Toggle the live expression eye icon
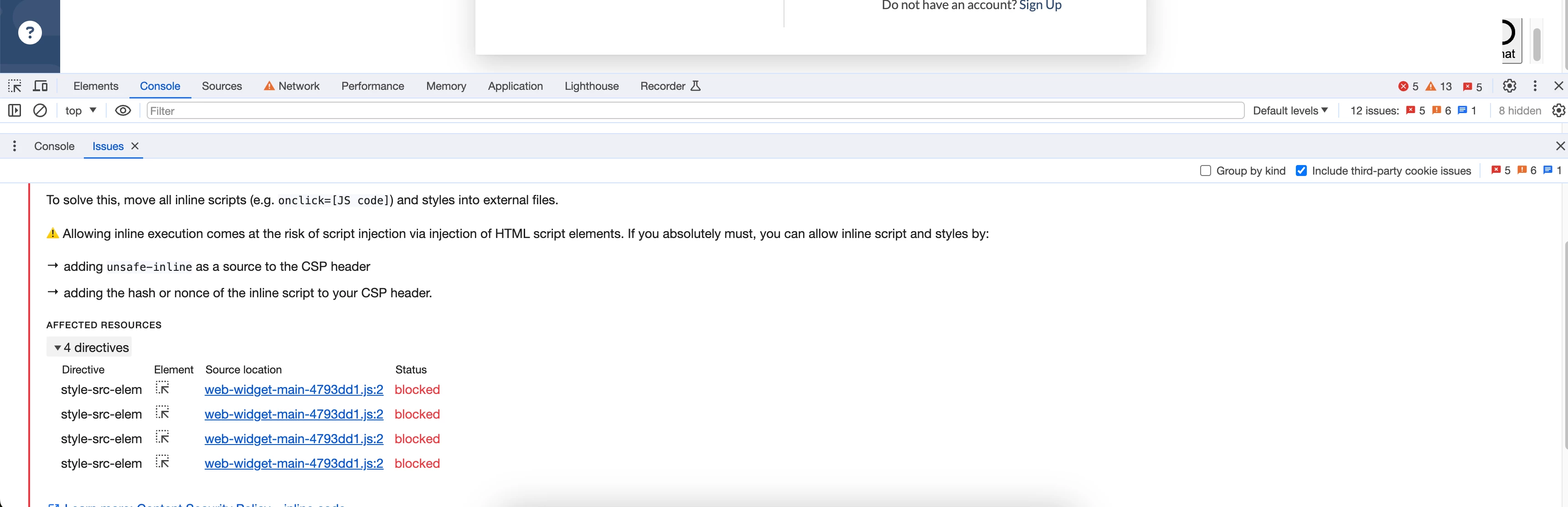This screenshot has height=507, width=1568. coord(123,110)
